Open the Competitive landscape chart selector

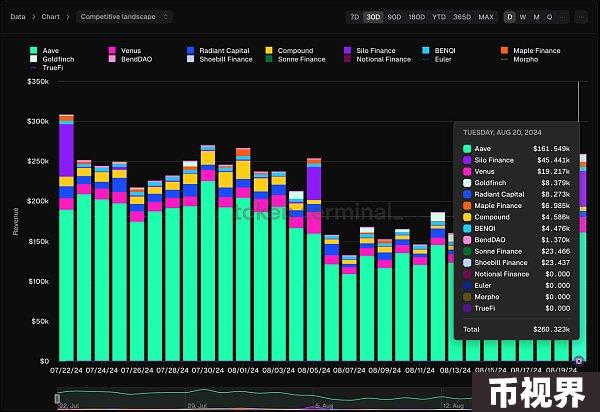tap(124, 17)
